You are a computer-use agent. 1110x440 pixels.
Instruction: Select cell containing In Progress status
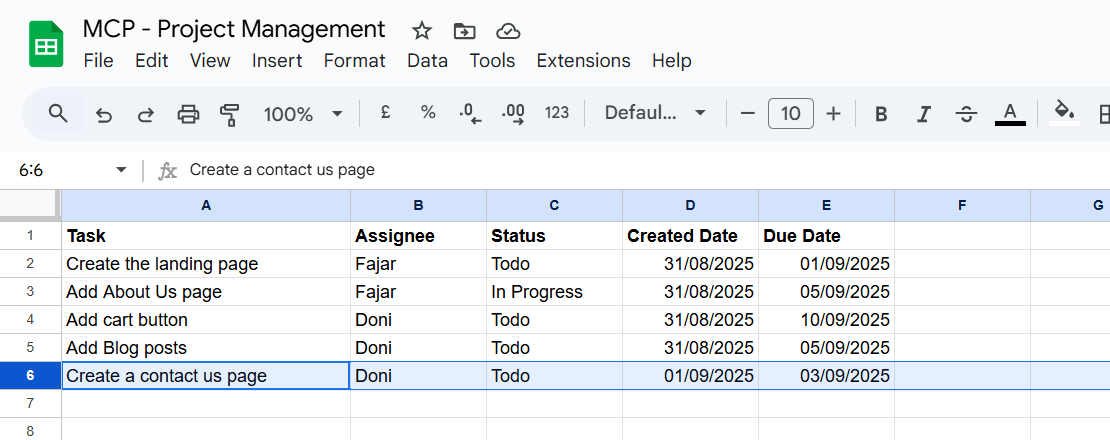[x=554, y=292]
